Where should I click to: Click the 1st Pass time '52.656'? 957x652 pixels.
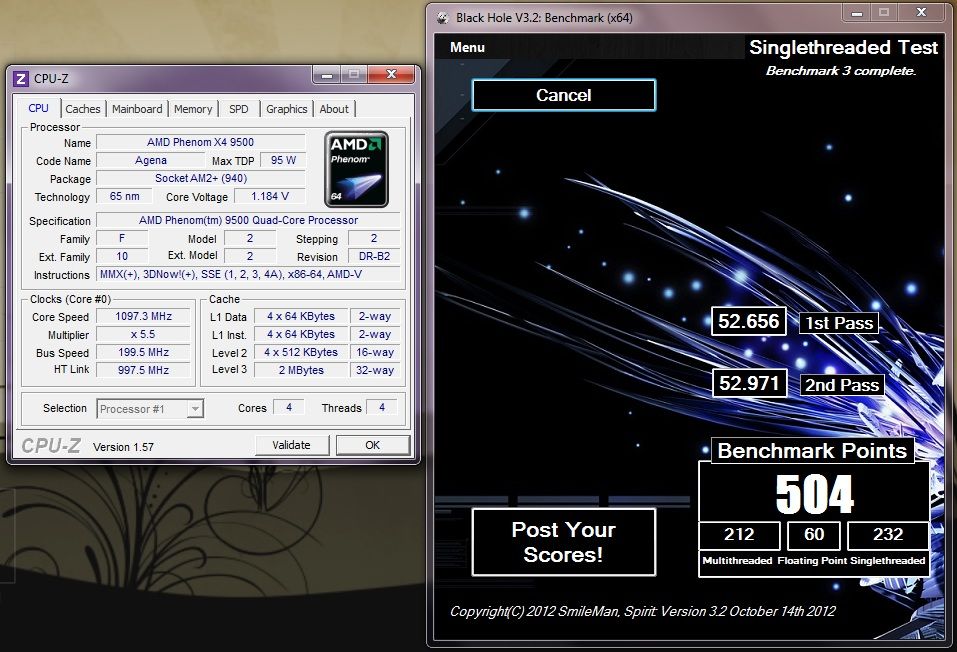748,322
